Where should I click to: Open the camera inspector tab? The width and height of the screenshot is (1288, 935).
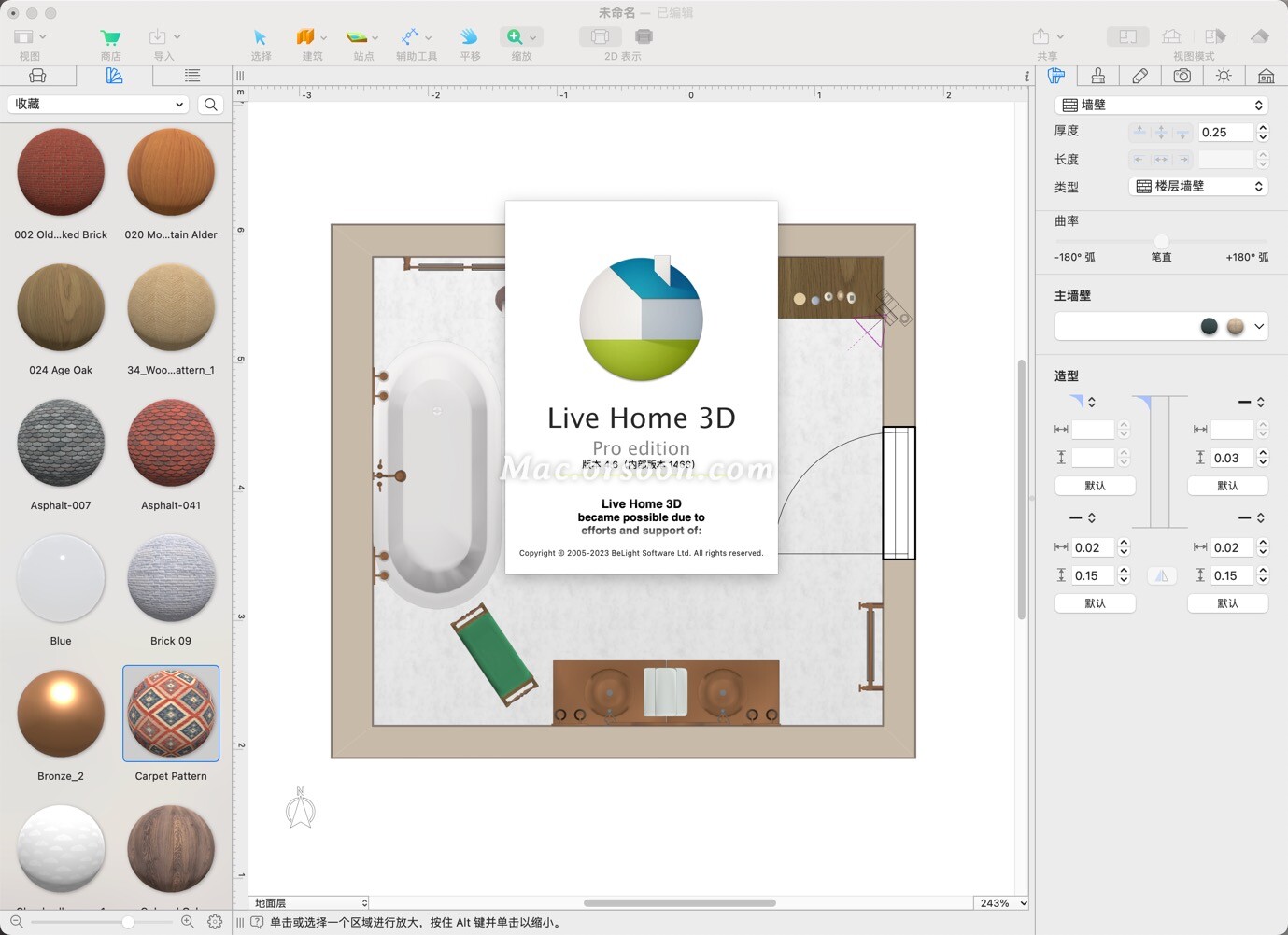click(x=1182, y=76)
